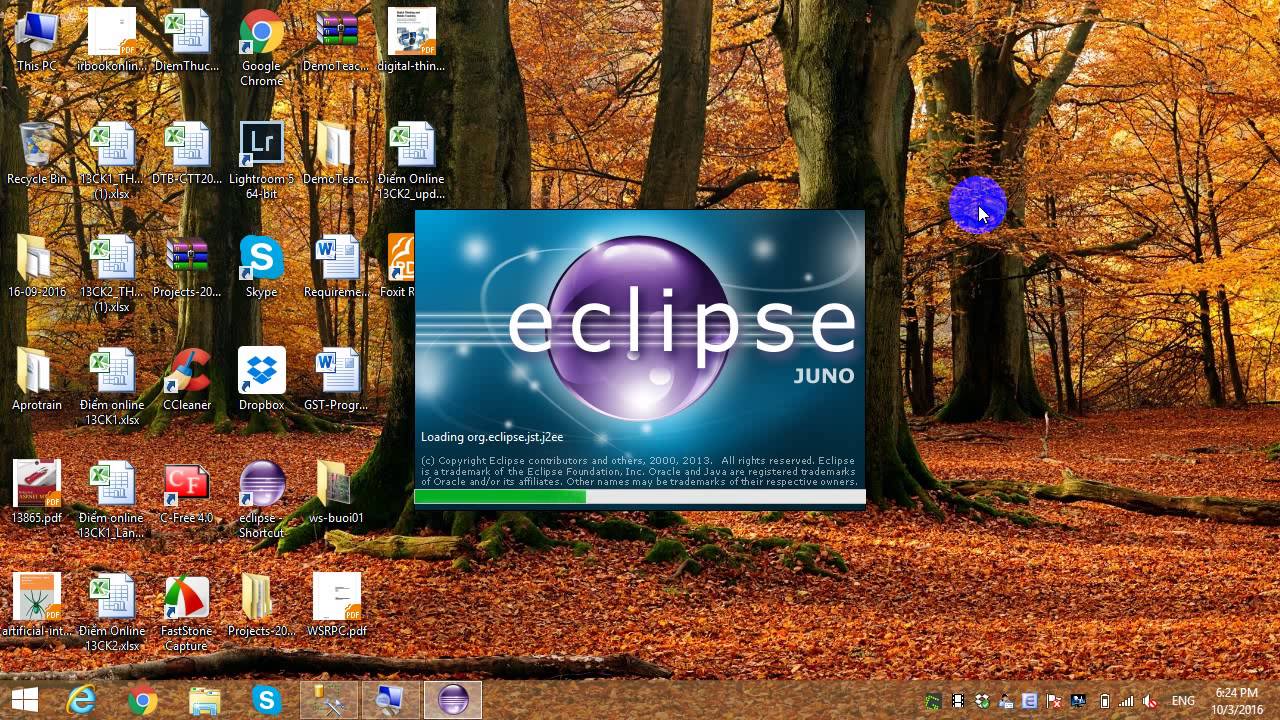Screen dimensions: 1280x720
Task: Select the 13CK2_TH... (1).xlsx file icon
Action: click(112, 273)
